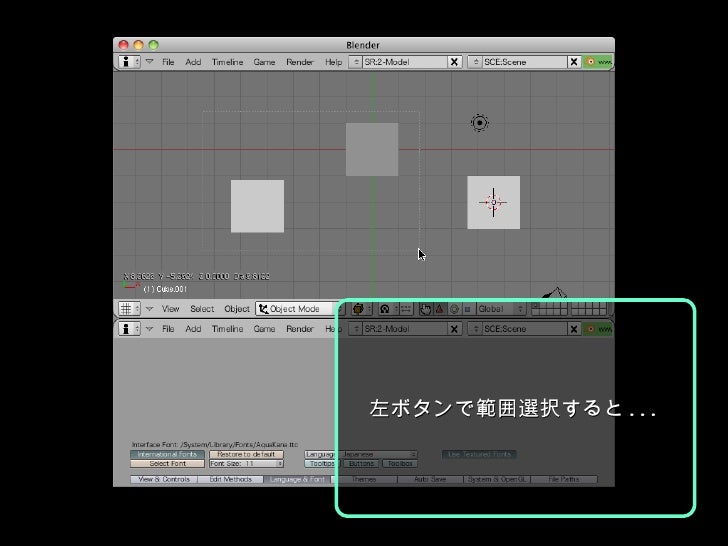The width and height of the screenshot is (728, 546).
Task: Open the Game menu in lower header
Action: (x=264, y=329)
